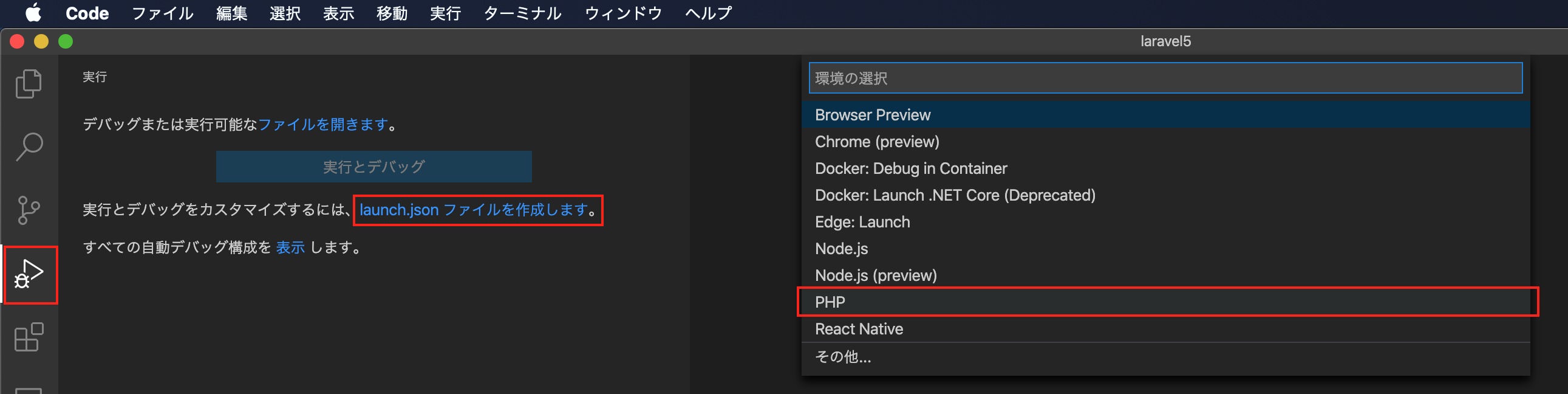1568x394 pixels.
Task: Select PHP environment
Action: 1165,302
